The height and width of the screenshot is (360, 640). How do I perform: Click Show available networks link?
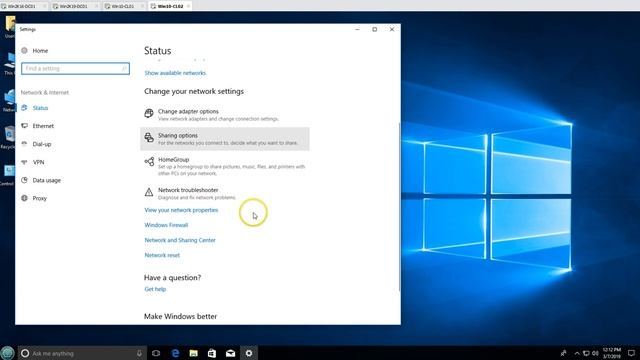click(175, 73)
